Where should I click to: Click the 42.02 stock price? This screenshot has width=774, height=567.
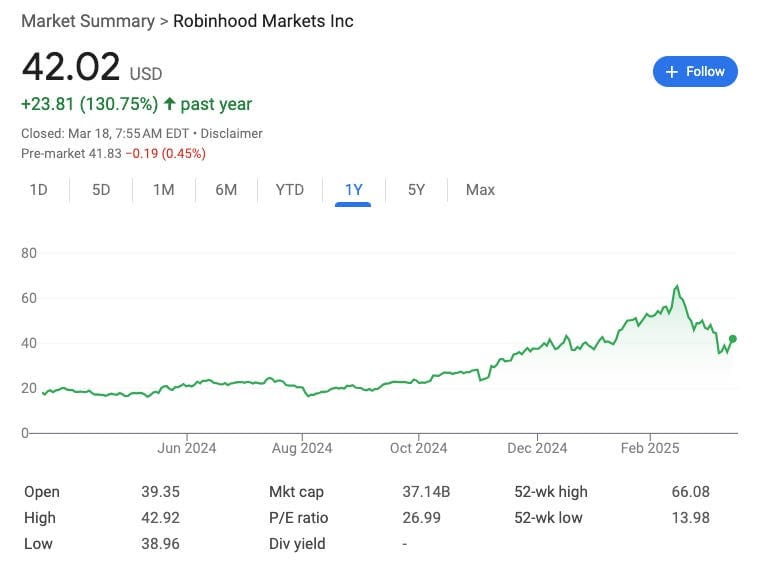point(68,68)
